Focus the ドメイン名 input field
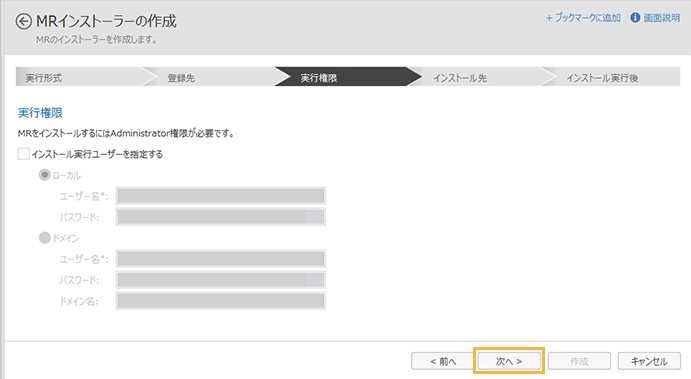 pyautogui.click(x=221, y=301)
